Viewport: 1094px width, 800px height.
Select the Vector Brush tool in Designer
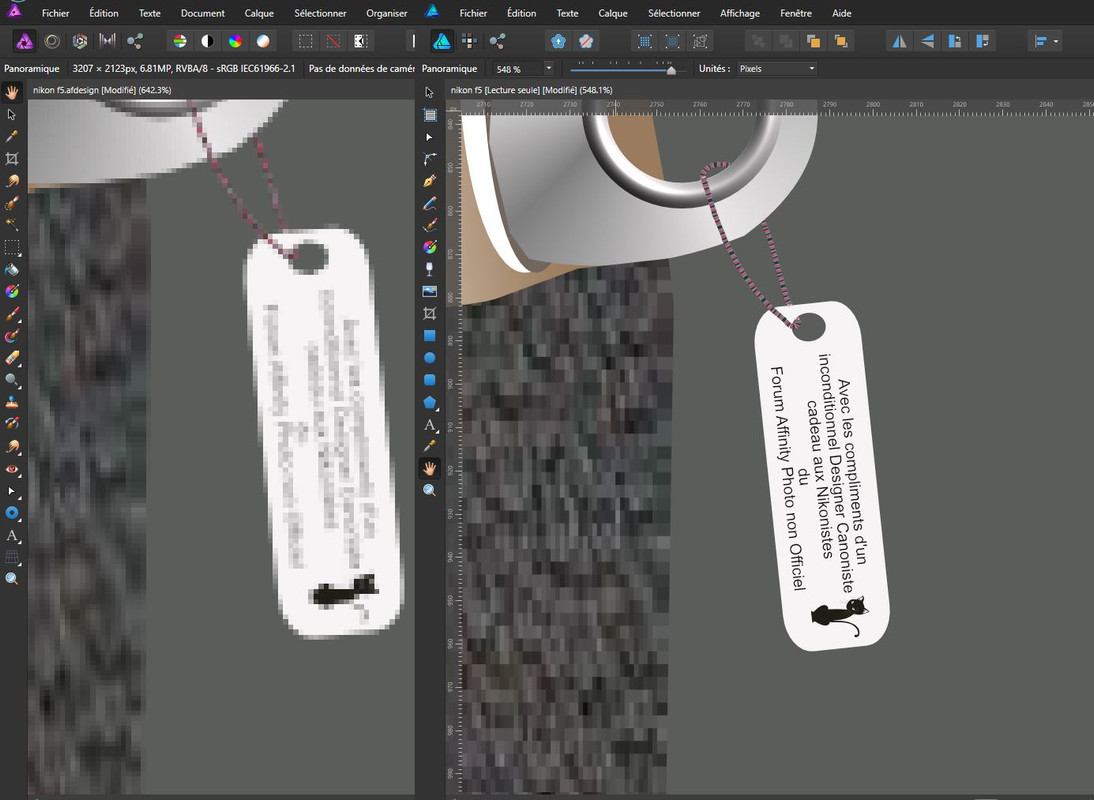(430, 225)
